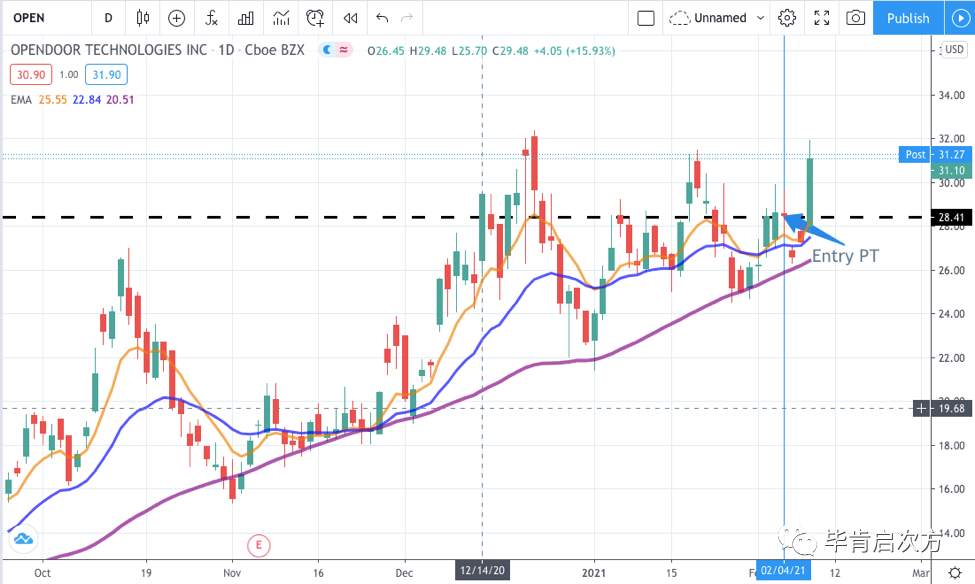
Task: Click the 1.00 spread value
Action: click(x=69, y=75)
